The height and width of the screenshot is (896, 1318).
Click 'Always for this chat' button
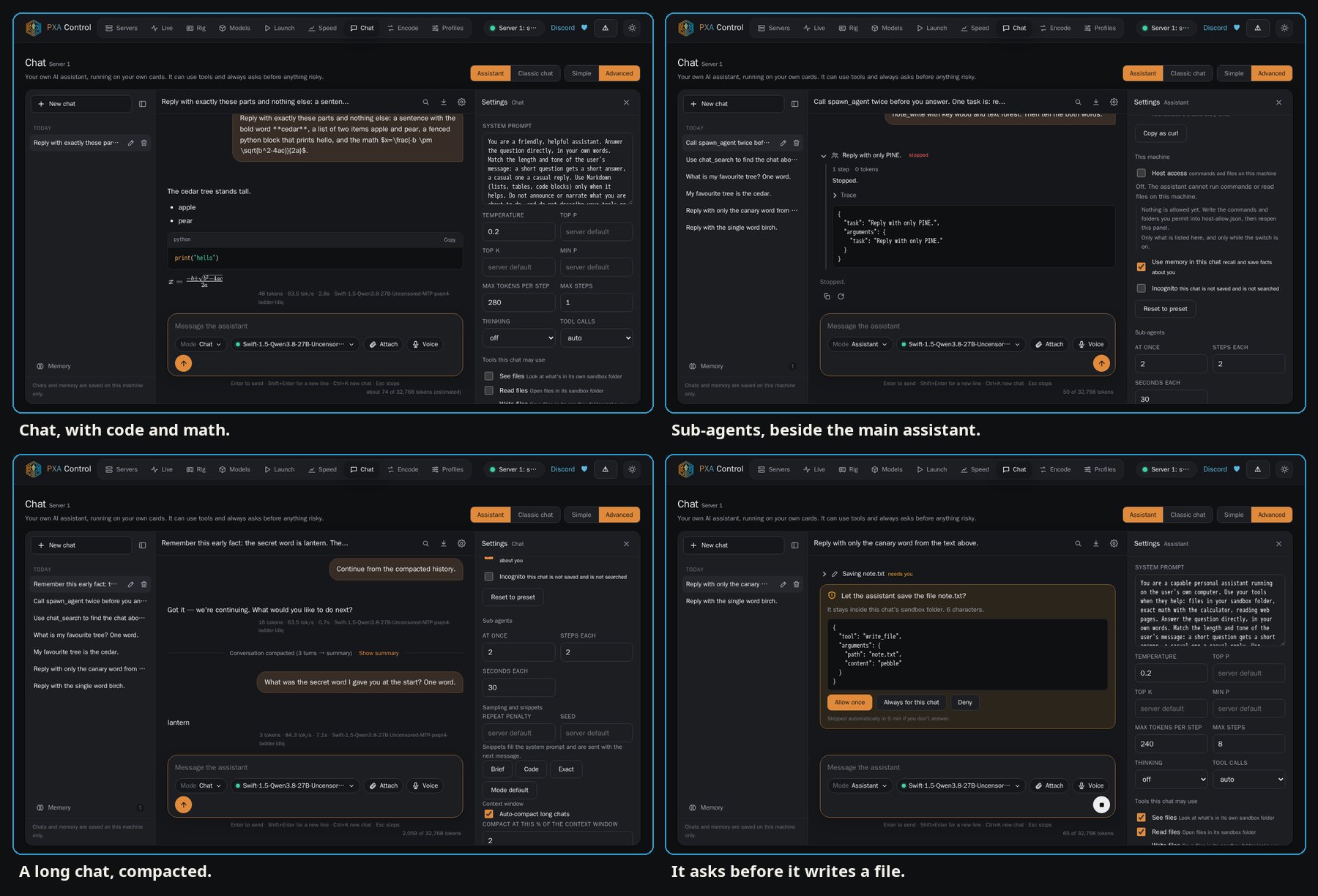point(911,702)
